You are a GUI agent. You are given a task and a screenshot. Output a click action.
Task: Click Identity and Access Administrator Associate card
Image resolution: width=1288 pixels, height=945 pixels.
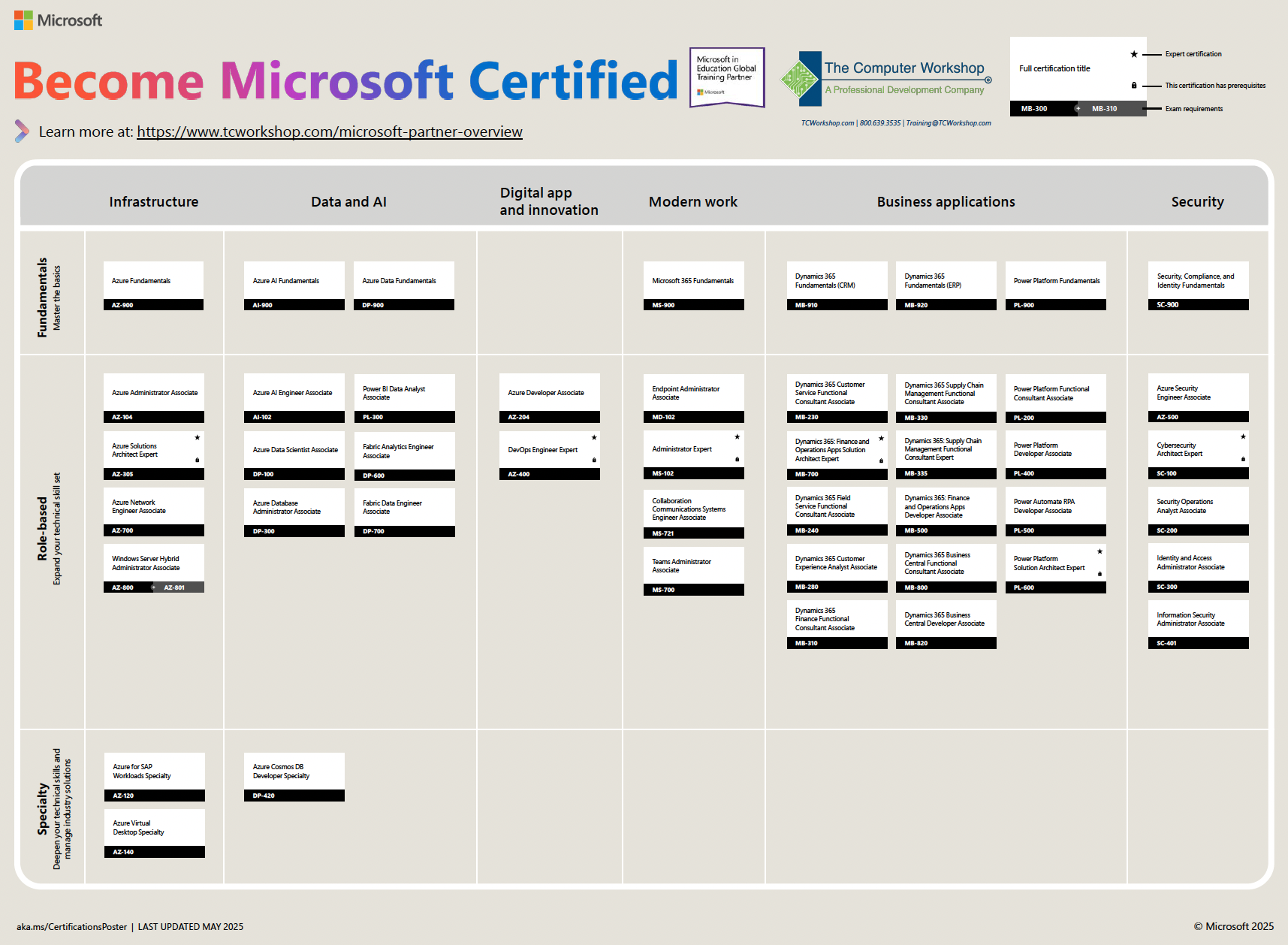tap(1199, 568)
